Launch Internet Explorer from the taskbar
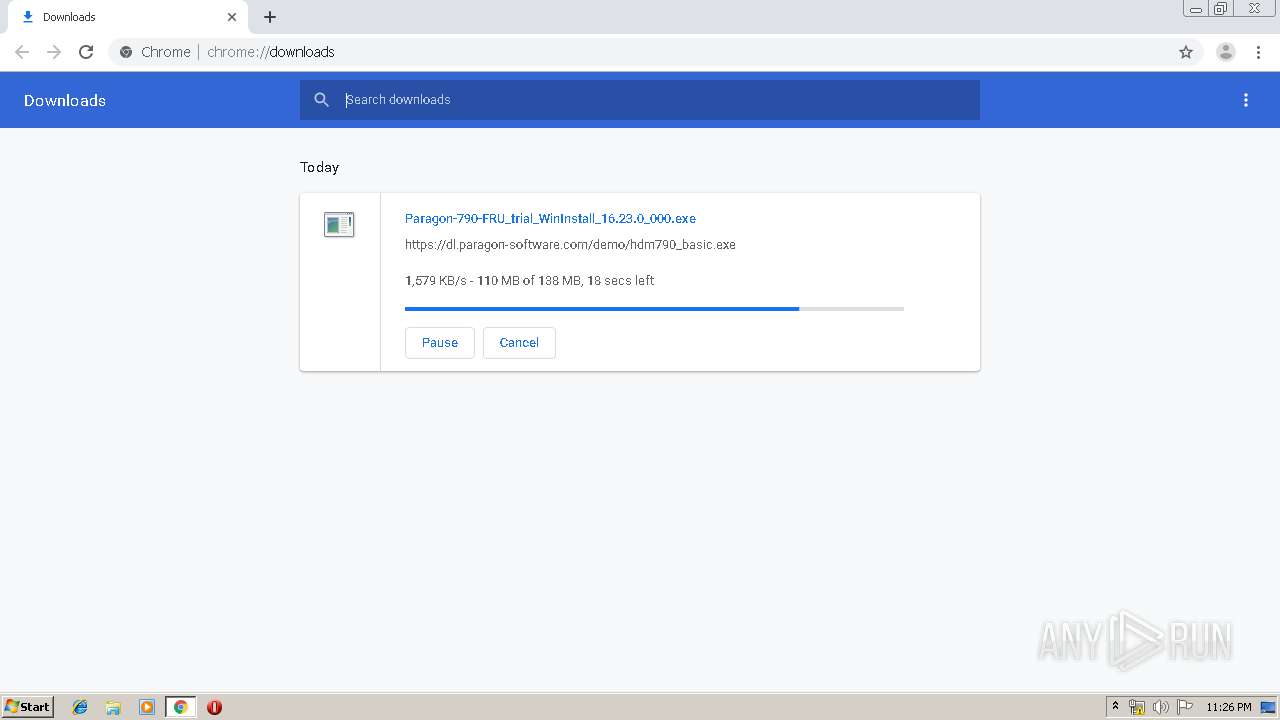 pos(80,707)
